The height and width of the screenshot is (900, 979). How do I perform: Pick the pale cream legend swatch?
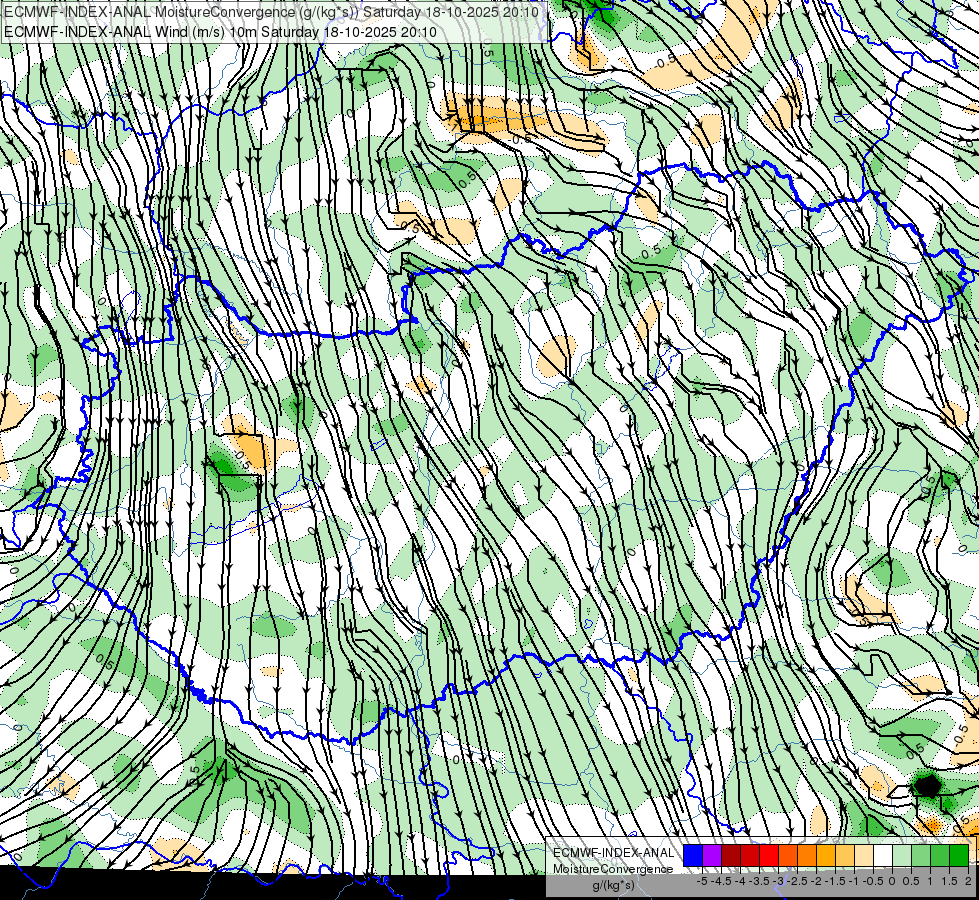tap(864, 855)
